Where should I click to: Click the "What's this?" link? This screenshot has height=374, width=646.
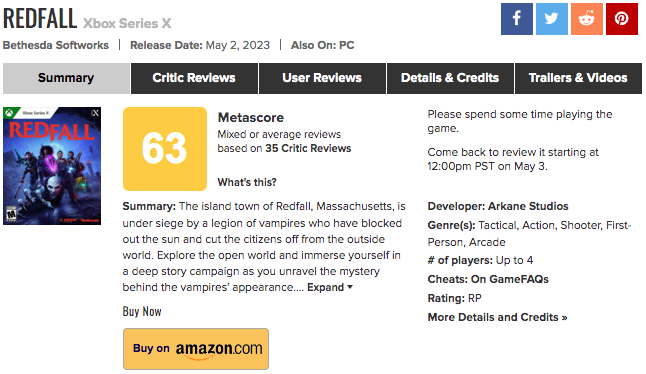click(247, 182)
